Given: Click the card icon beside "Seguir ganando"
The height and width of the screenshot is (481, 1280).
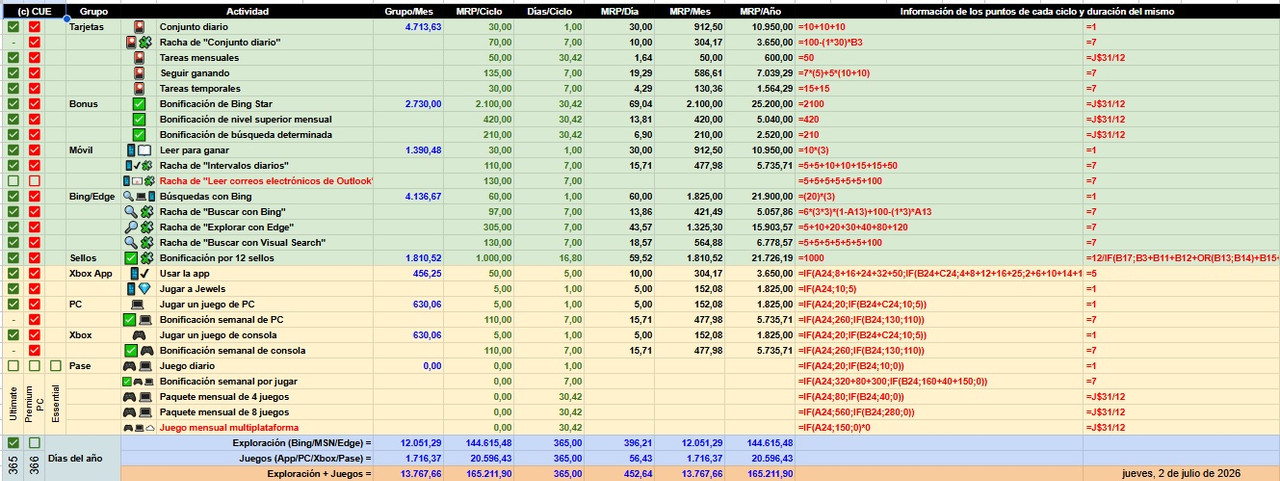Looking at the screenshot, I should point(139,73).
